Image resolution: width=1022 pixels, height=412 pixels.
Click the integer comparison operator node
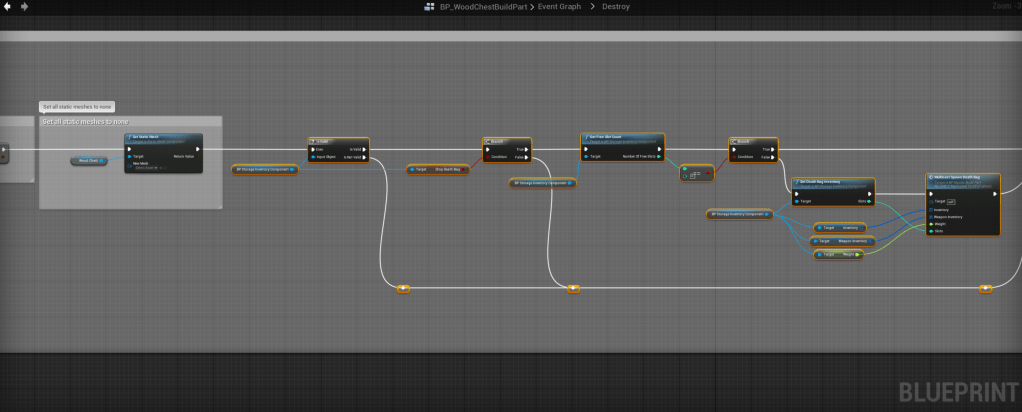[x=696, y=173]
